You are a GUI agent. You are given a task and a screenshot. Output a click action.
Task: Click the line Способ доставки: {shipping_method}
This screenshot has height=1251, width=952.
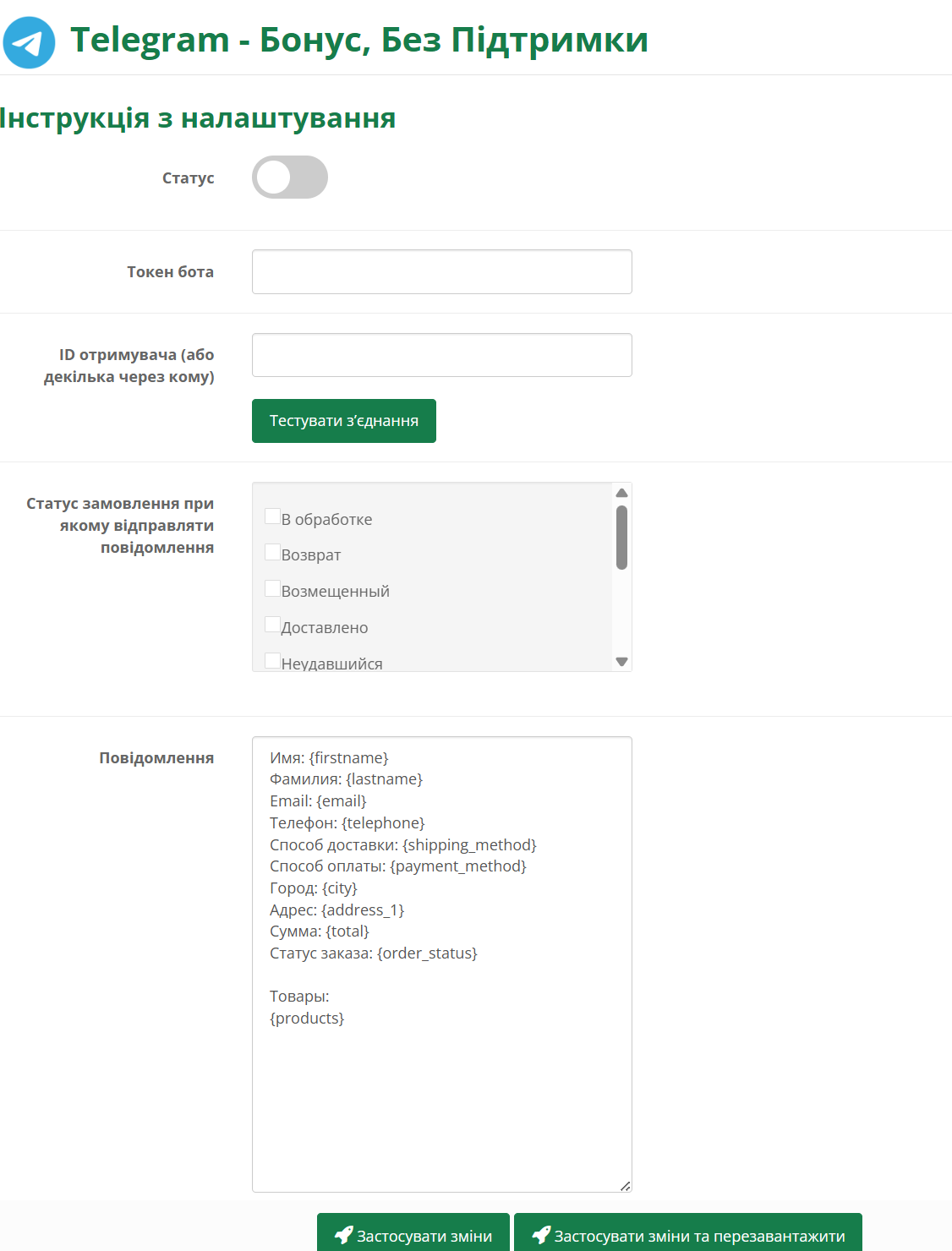point(403,845)
